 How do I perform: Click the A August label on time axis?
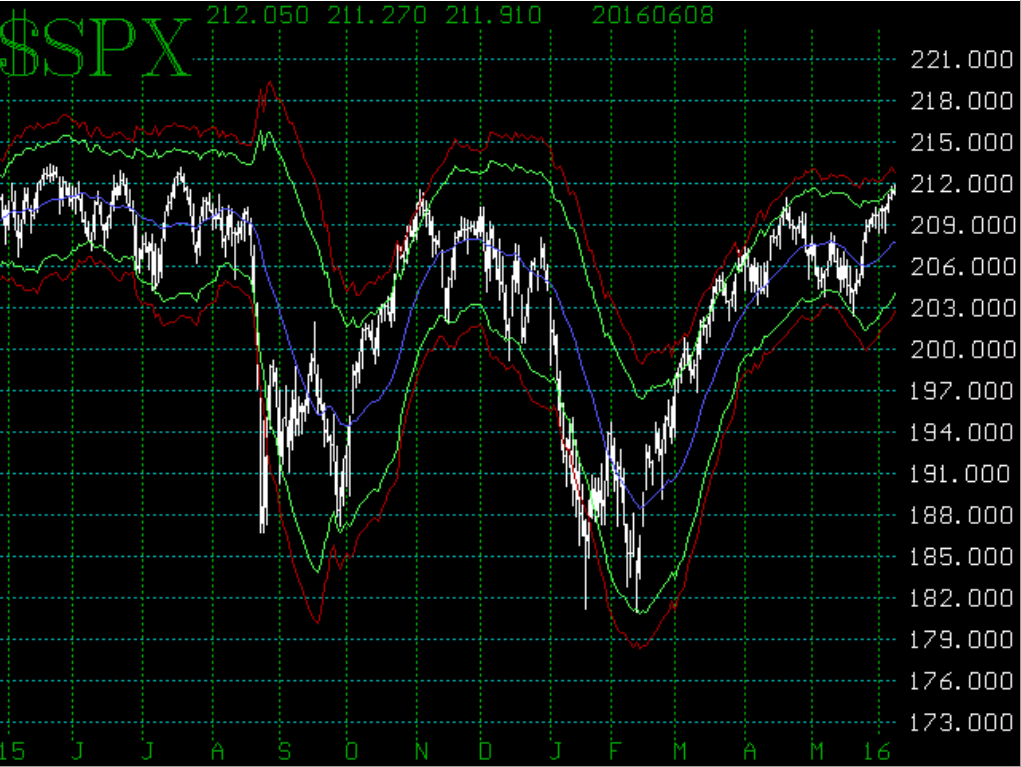(217, 751)
